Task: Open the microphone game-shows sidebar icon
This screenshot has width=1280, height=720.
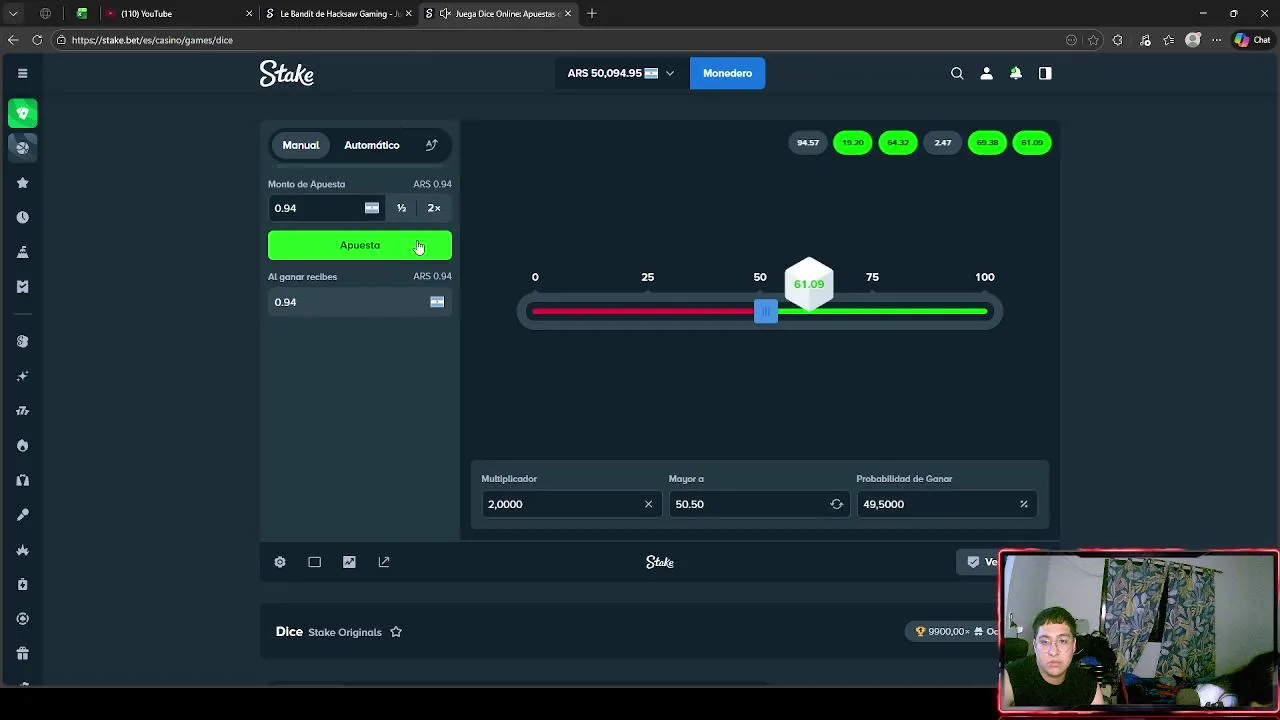Action: [22, 514]
